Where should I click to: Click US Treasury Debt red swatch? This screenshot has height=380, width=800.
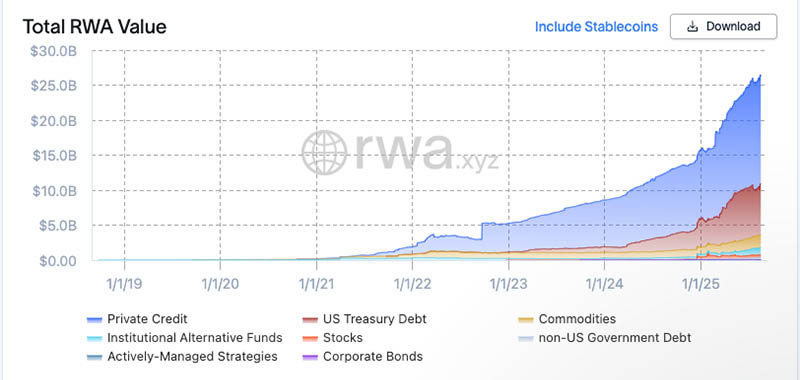[x=311, y=320]
